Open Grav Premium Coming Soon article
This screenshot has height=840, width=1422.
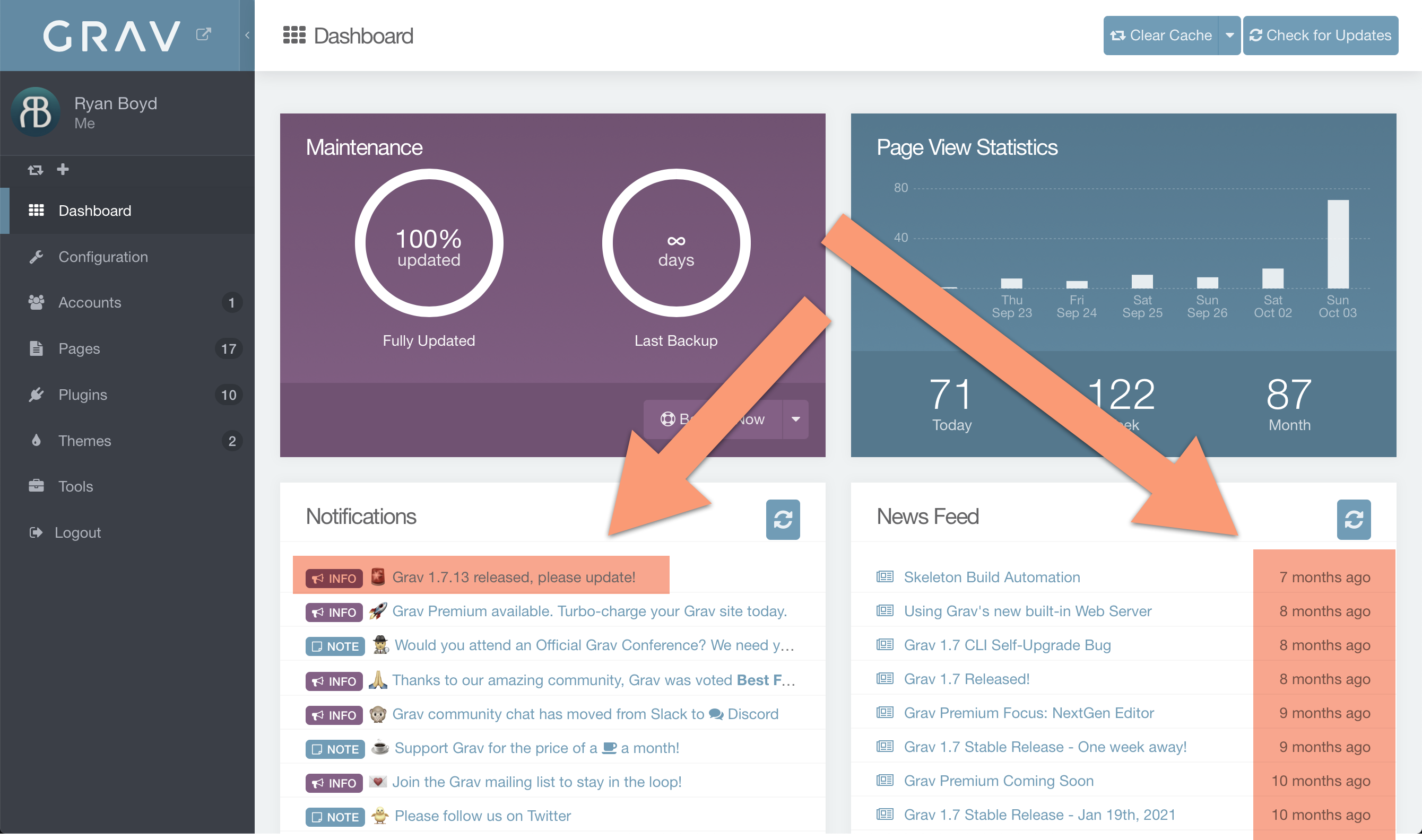click(x=999, y=781)
